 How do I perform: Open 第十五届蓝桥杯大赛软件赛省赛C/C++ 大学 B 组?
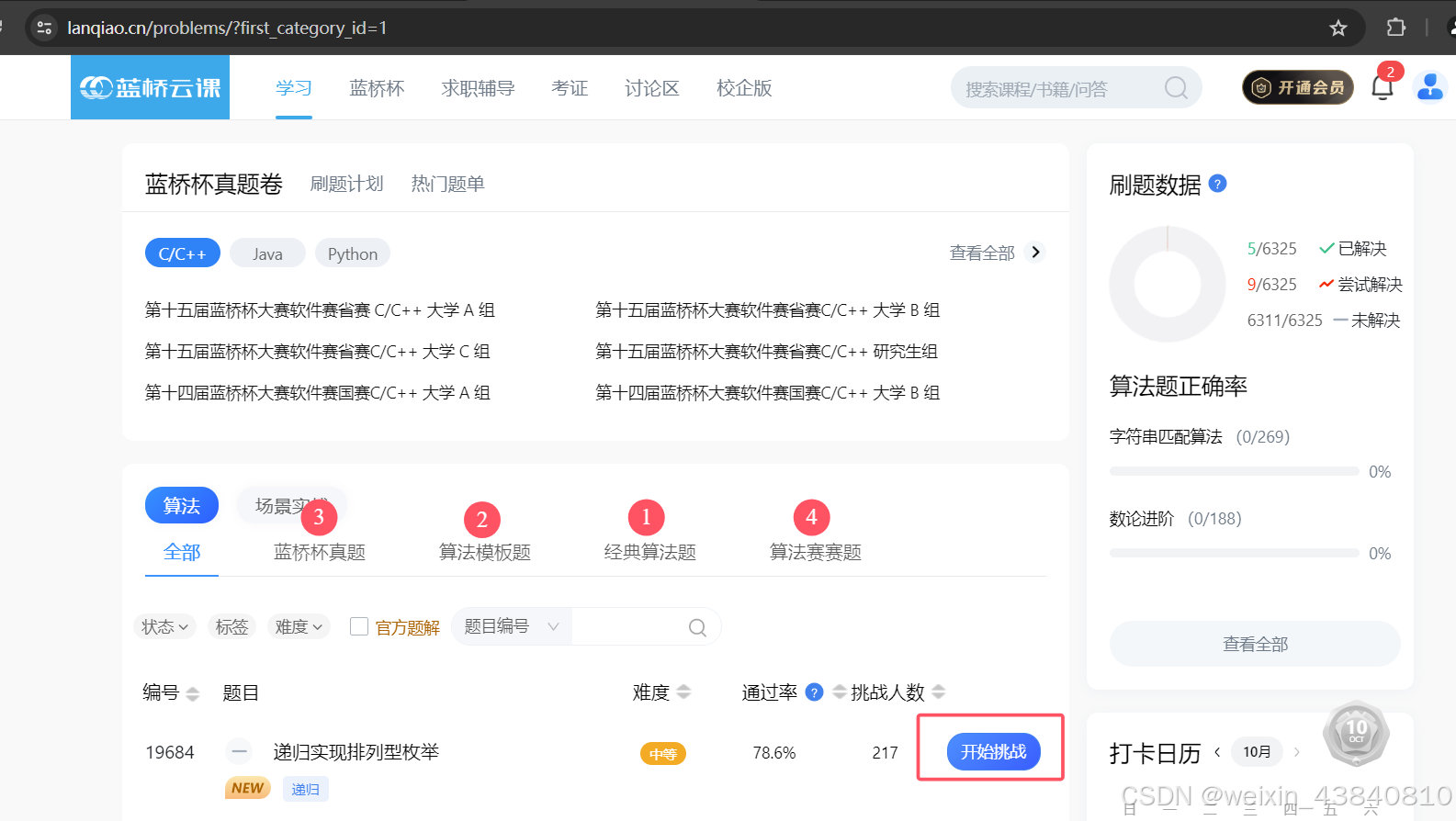(x=768, y=310)
